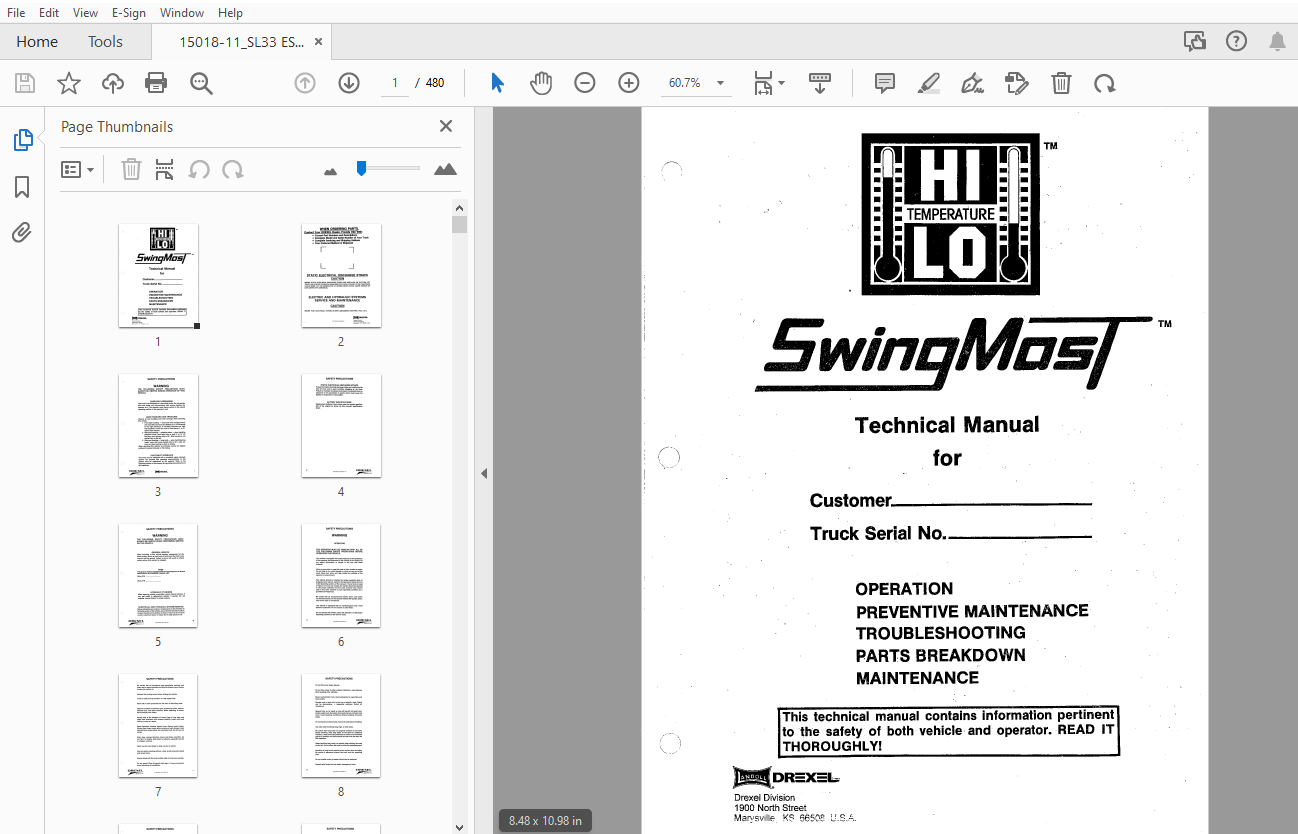Select page 5 thumbnail
The image size is (1298, 834).
click(x=158, y=575)
